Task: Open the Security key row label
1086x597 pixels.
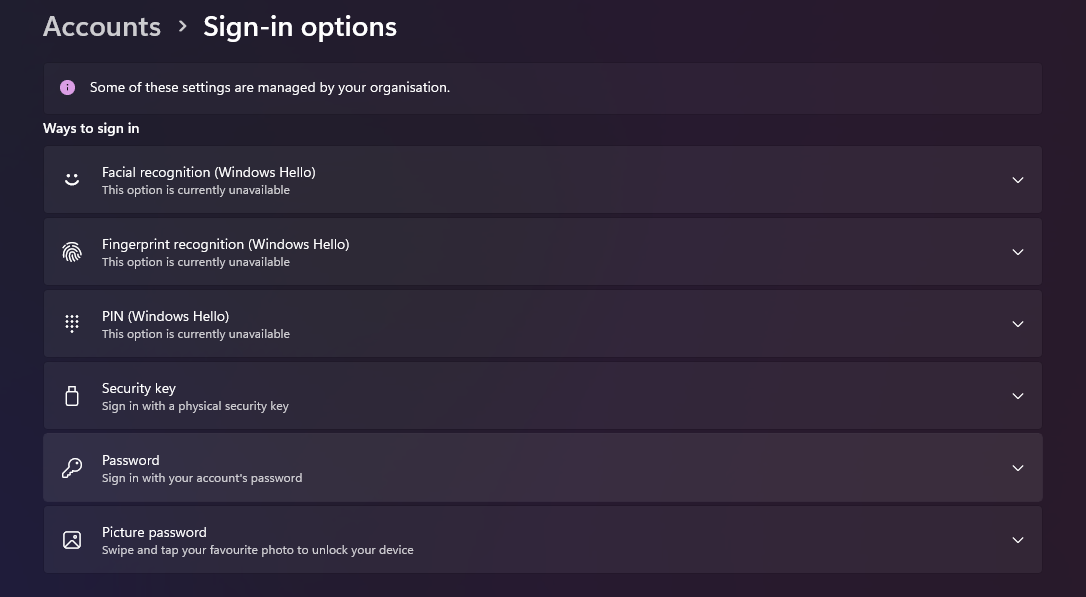Action: tap(139, 388)
